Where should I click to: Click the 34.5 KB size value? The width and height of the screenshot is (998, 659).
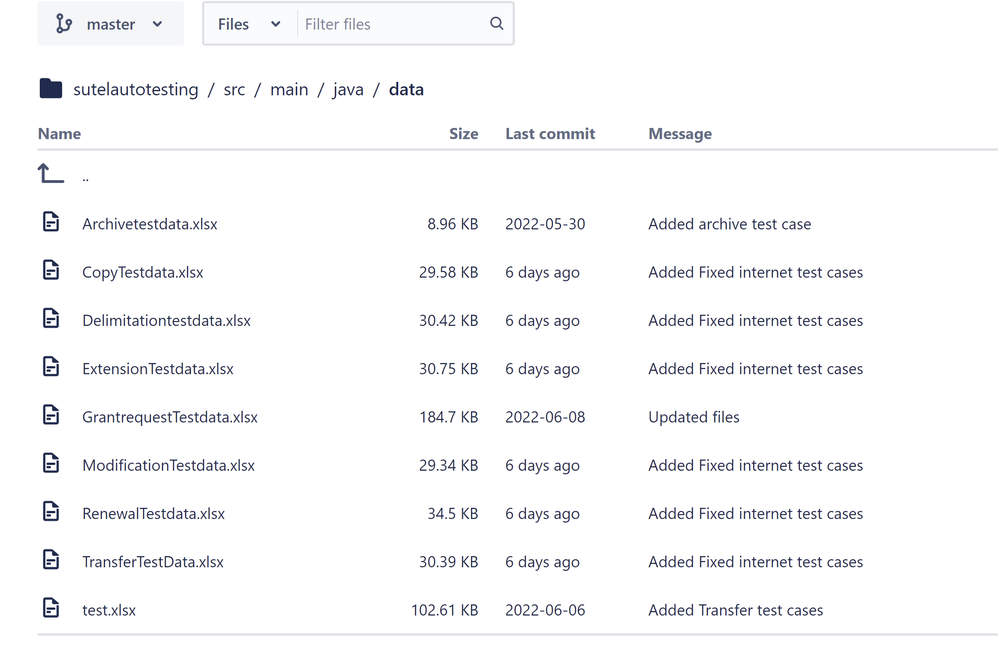pyautogui.click(x=453, y=514)
